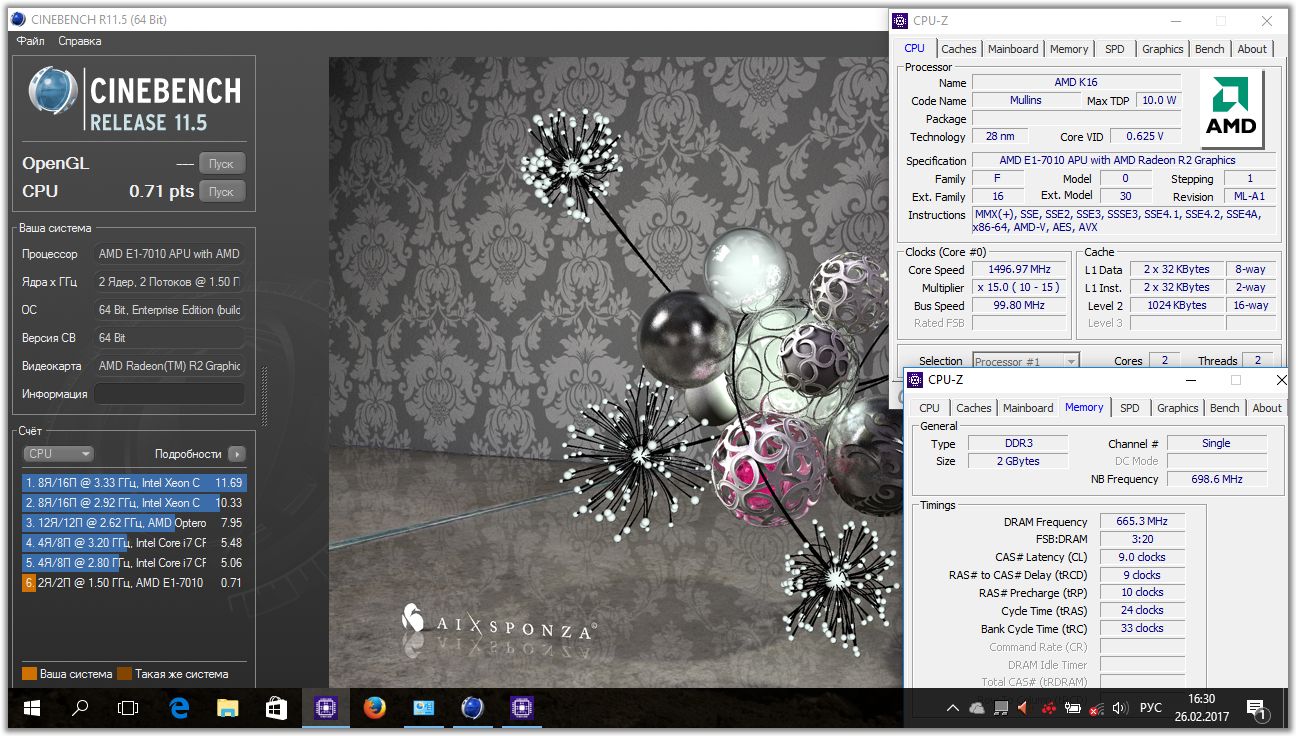Switch to Caches tab in upper CPU-Z
Viewport: 1296px width, 736px height.
tap(958, 49)
